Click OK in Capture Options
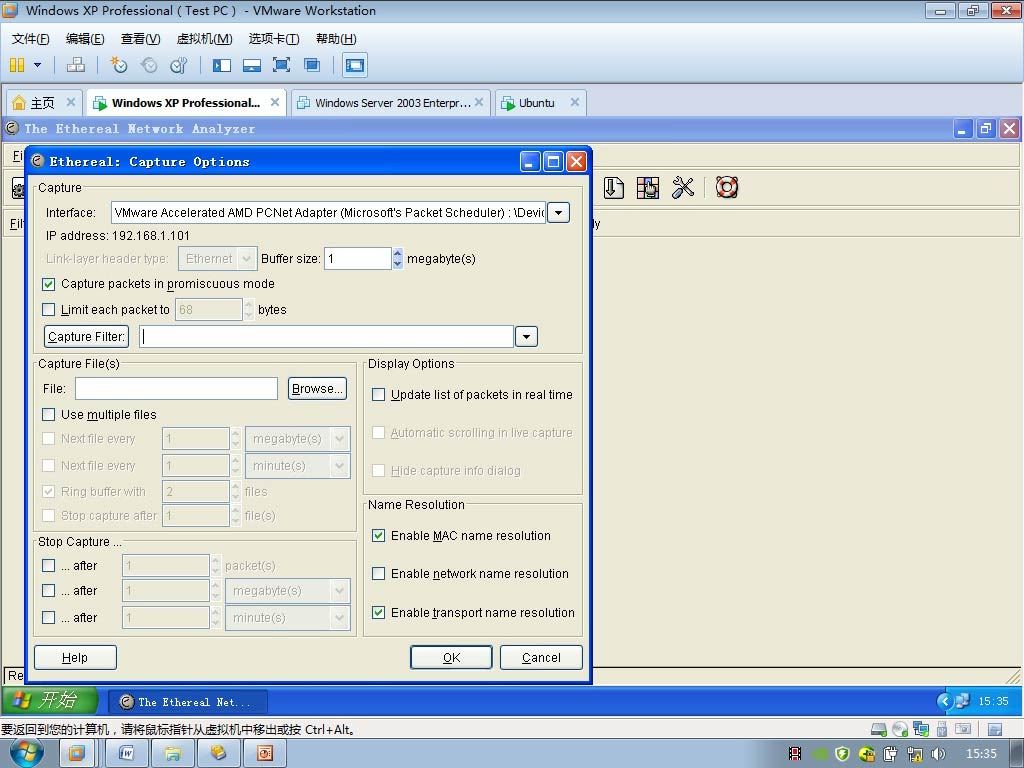This screenshot has width=1024, height=768. [x=451, y=658]
